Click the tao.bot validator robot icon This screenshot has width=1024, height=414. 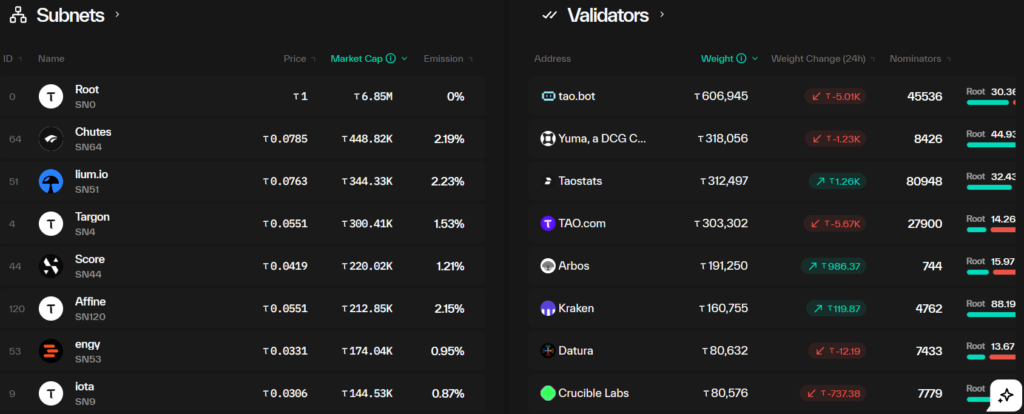pyautogui.click(x=548, y=96)
